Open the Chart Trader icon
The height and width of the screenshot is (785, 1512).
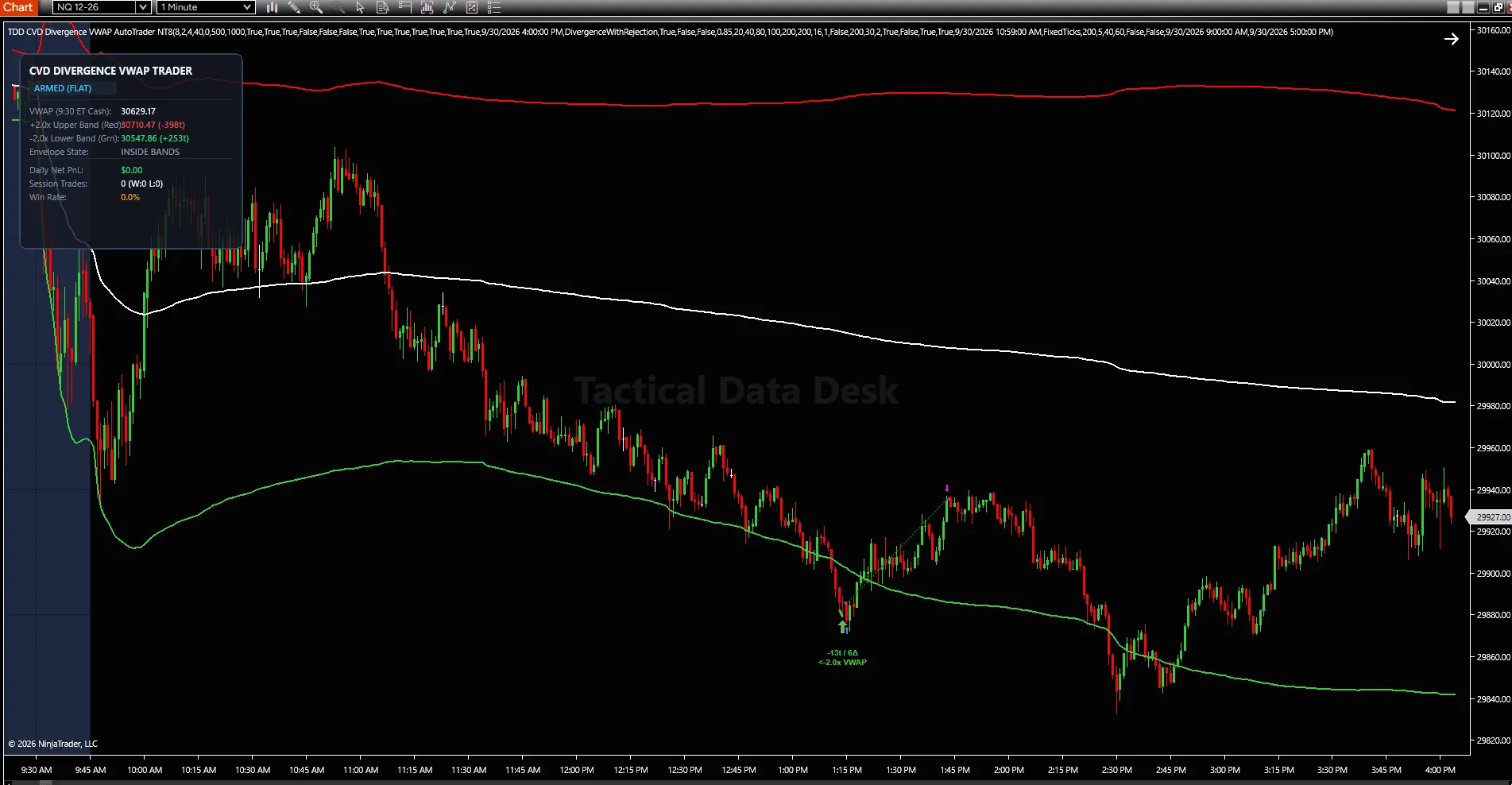click(x=404, y=7)
